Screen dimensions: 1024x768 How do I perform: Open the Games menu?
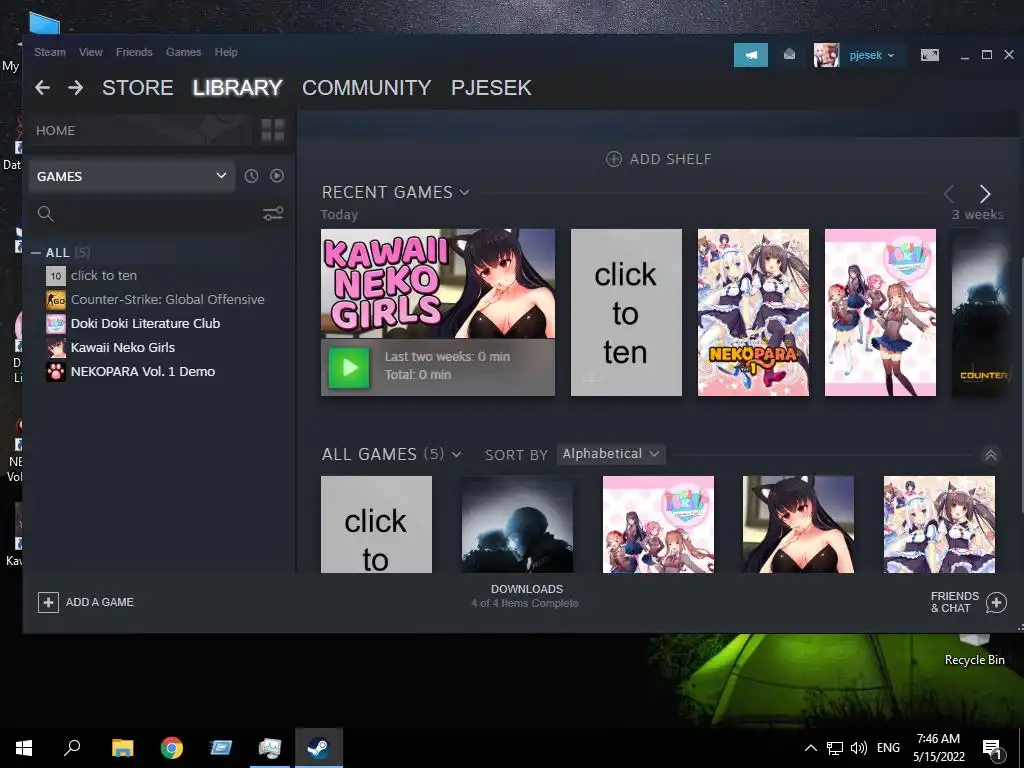(184, 52)
